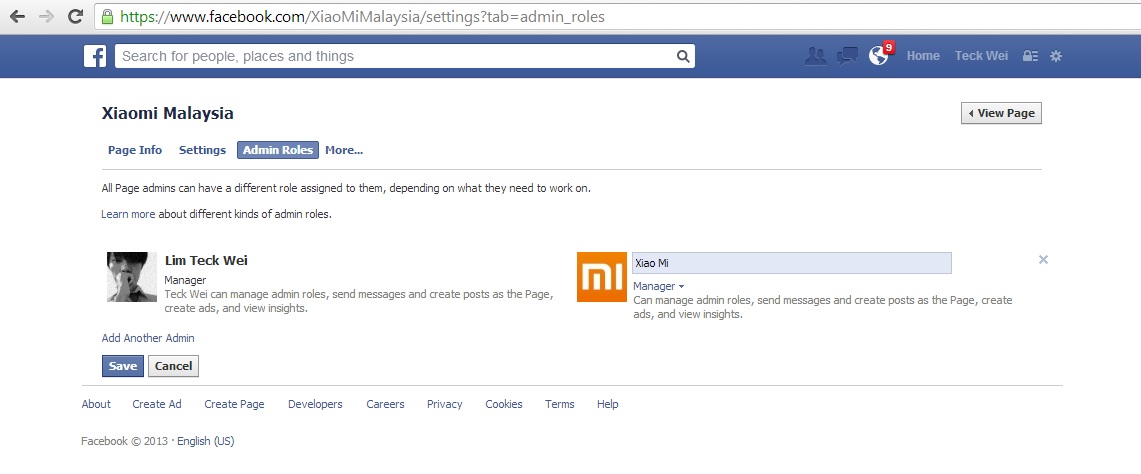Open the Terms footer link
The height and width of the screenshot is (474, 1141).
(x=560, y=404)
